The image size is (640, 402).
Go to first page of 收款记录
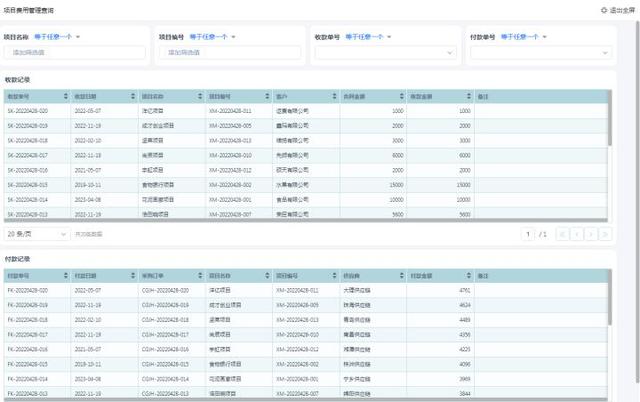coord(562,234)
